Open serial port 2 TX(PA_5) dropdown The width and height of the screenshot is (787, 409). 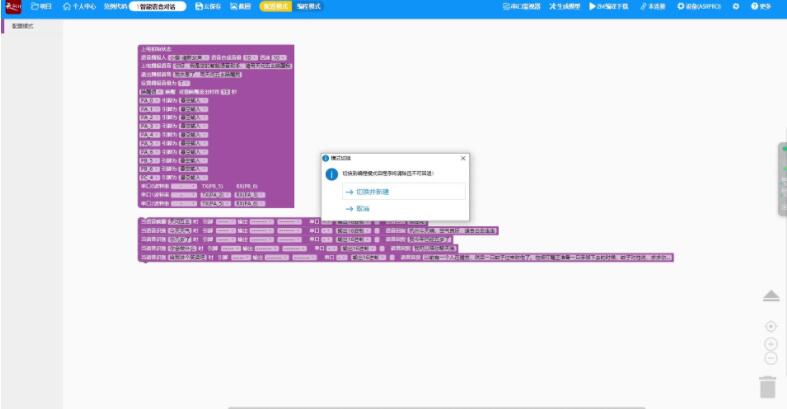pyautogui.click(x=215, y=204)
